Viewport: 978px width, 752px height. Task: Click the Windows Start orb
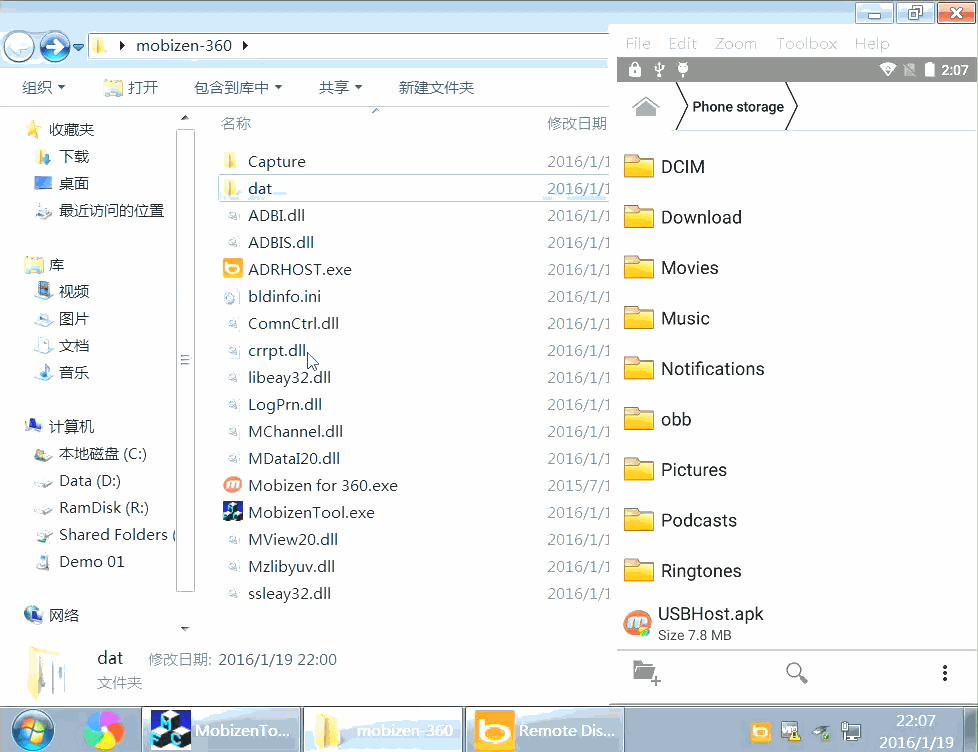[x=33, y=730]
